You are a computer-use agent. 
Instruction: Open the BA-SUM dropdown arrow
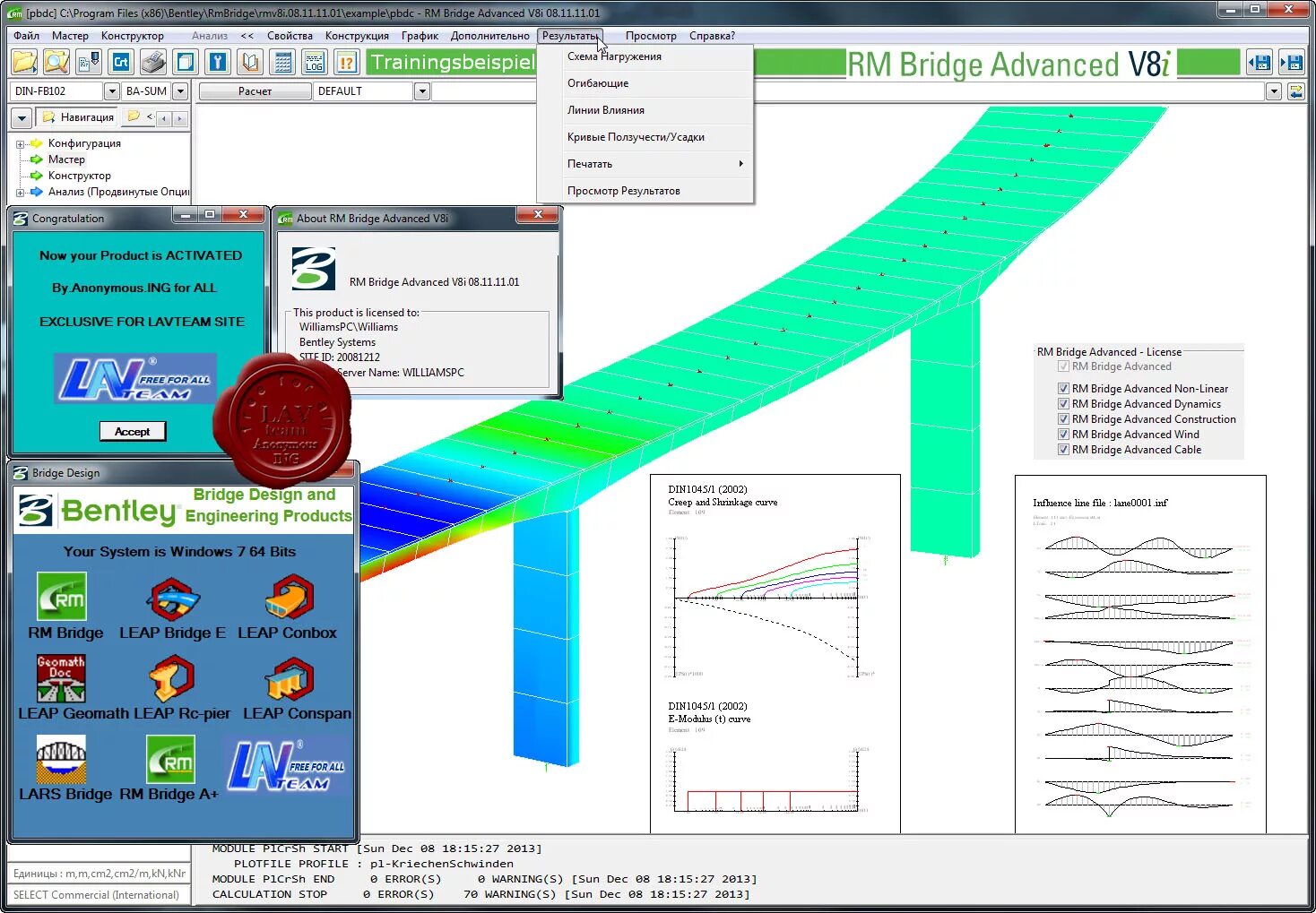[180, 91]
